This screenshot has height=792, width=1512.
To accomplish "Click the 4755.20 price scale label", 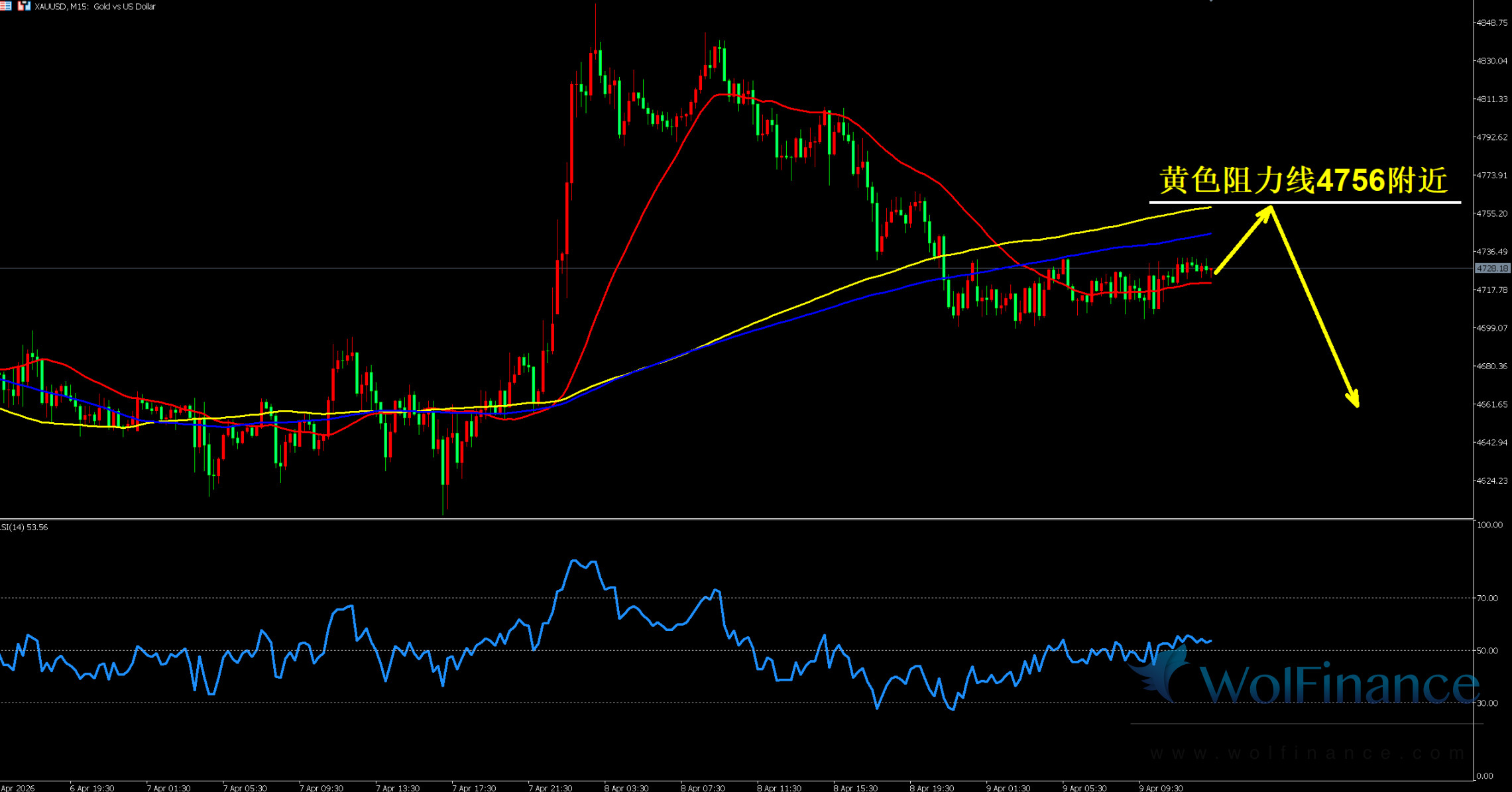I will pyautogui.click(x=1491, y=213).
